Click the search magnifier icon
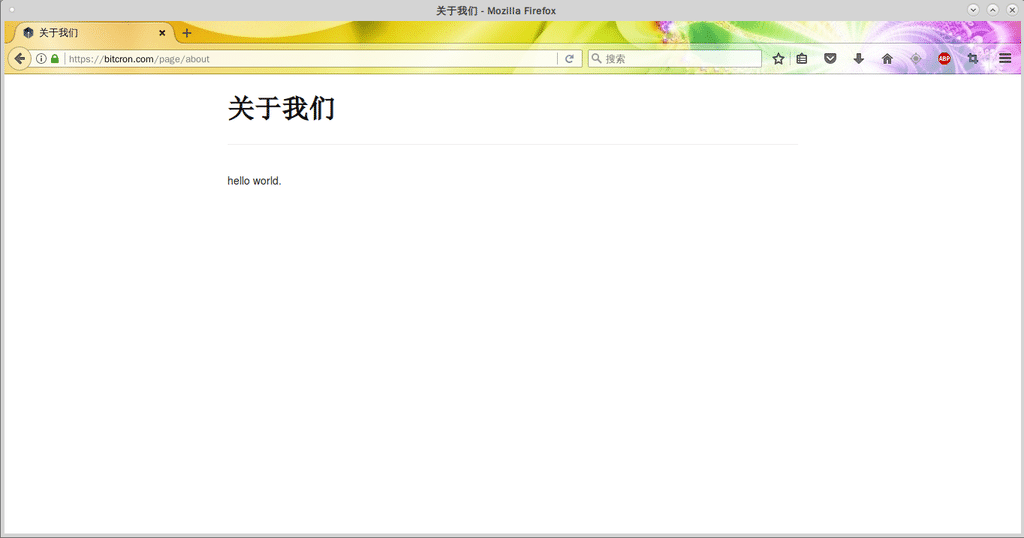The image size is (1024, 538). point(596,58)
